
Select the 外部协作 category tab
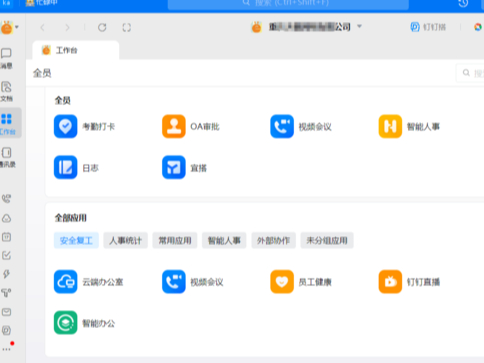click(273, 240)
